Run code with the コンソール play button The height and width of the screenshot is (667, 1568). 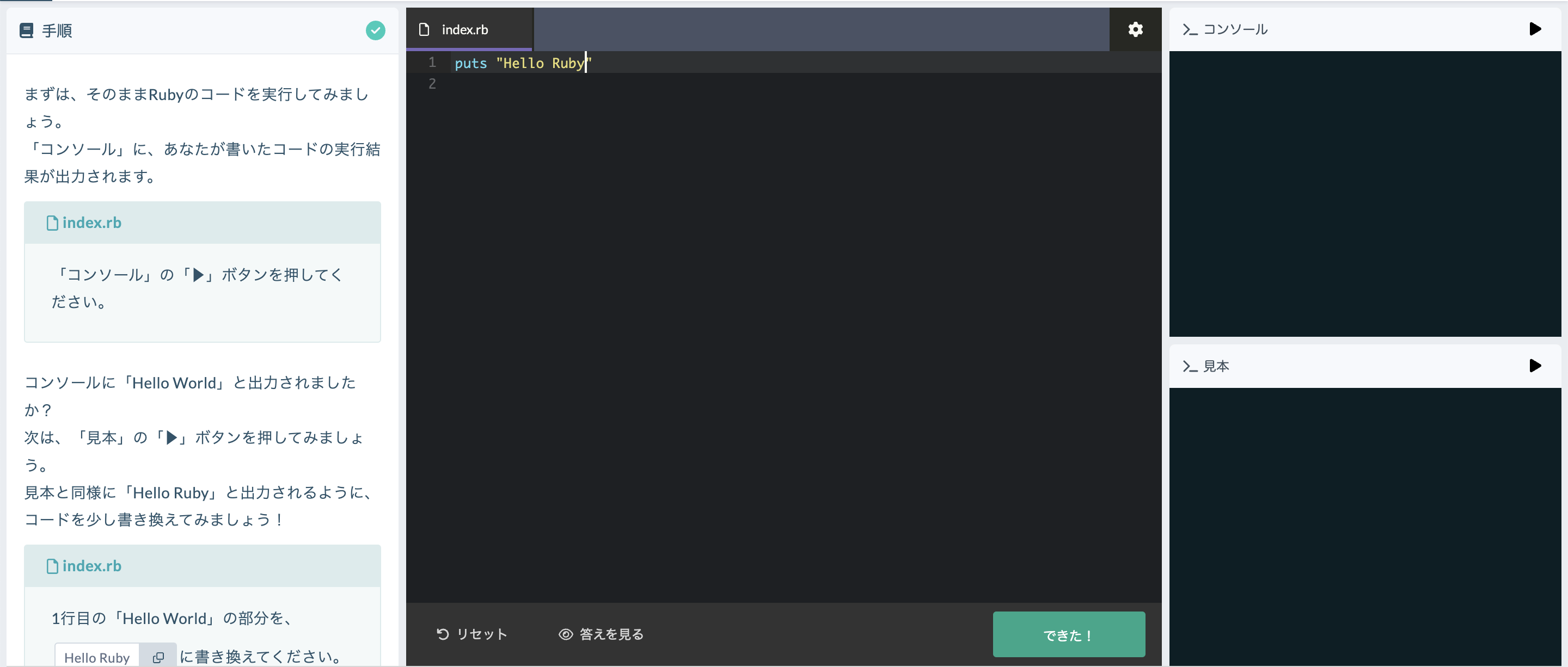point(1535,29)
